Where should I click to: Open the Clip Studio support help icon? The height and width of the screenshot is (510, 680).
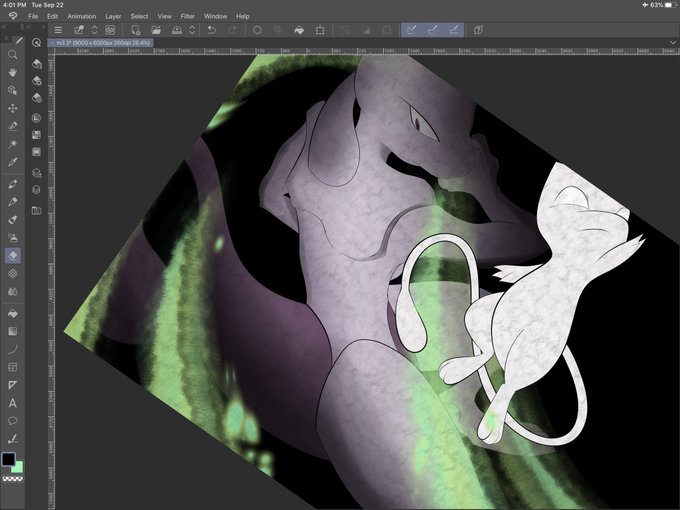tap(478, 30)
